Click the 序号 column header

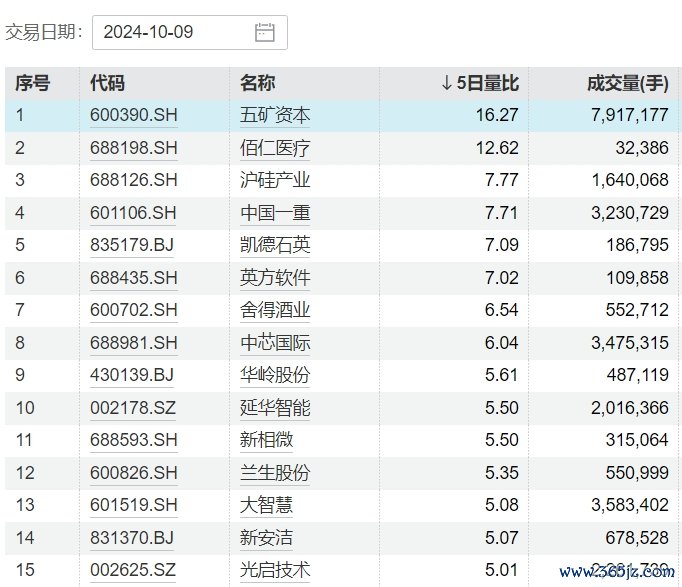coord(33,83)
